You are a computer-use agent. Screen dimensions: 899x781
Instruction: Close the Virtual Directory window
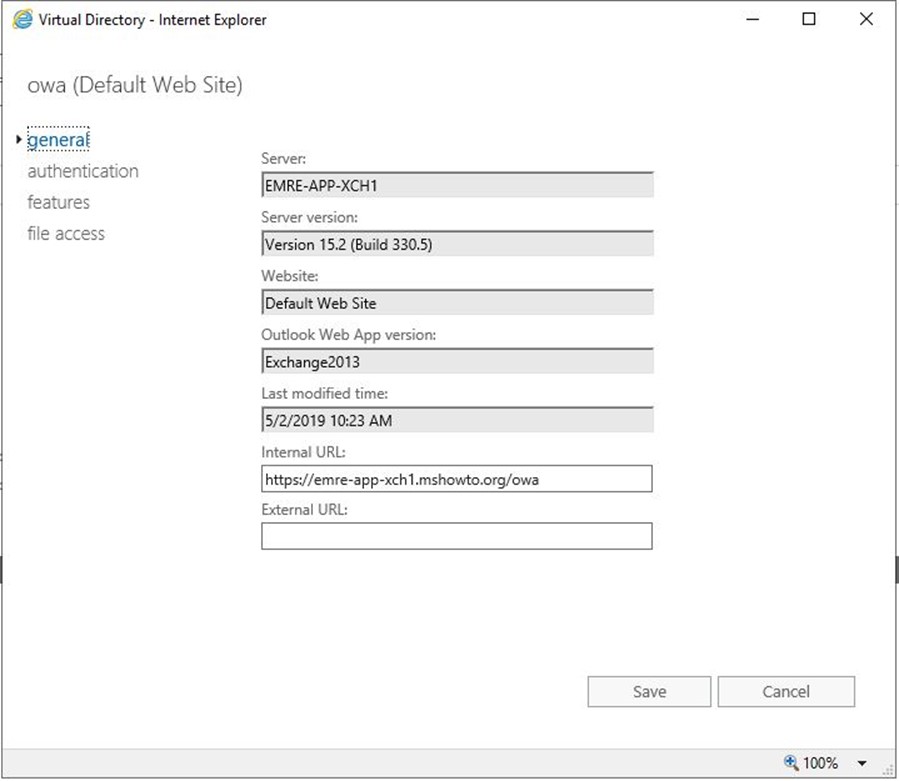[x=866, y=19]
